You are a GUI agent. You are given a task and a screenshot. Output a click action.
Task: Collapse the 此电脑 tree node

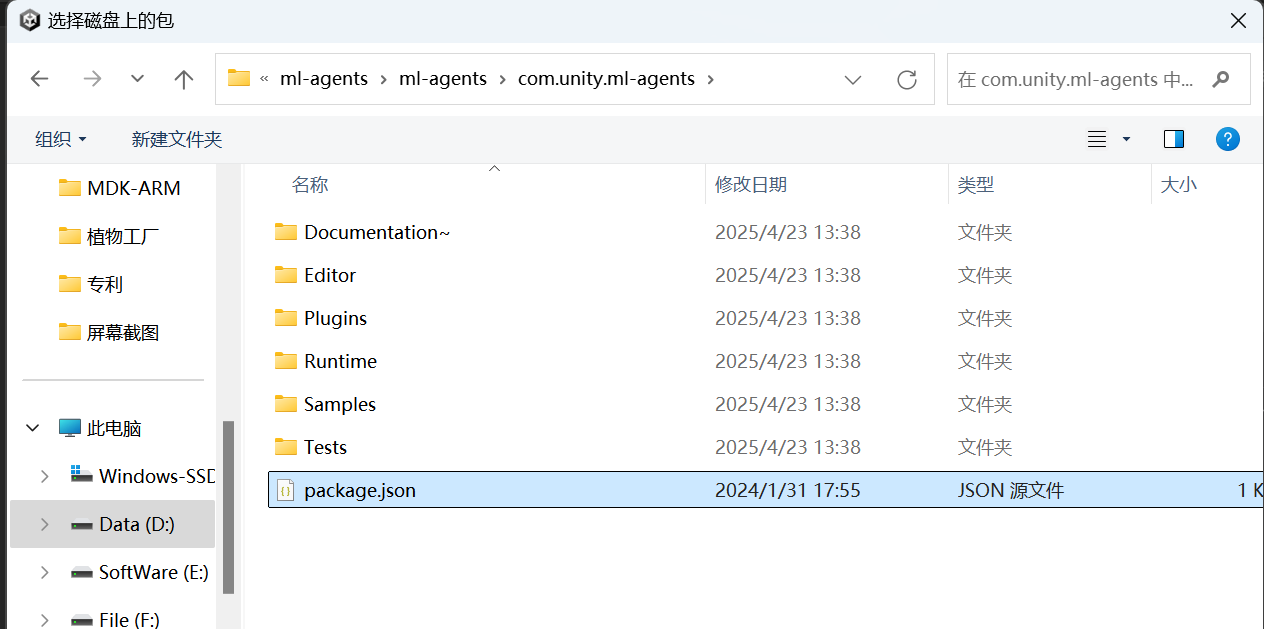[33, 428]
